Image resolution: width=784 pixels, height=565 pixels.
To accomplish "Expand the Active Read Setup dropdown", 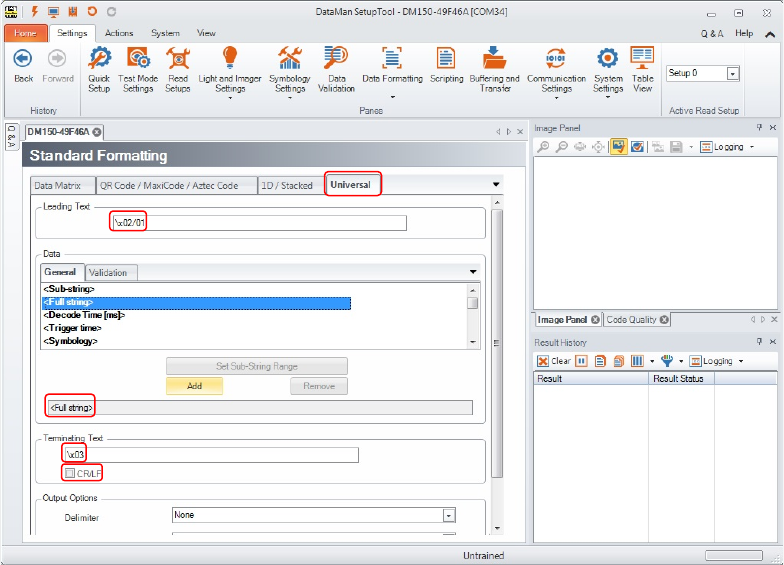I will 732,74.
